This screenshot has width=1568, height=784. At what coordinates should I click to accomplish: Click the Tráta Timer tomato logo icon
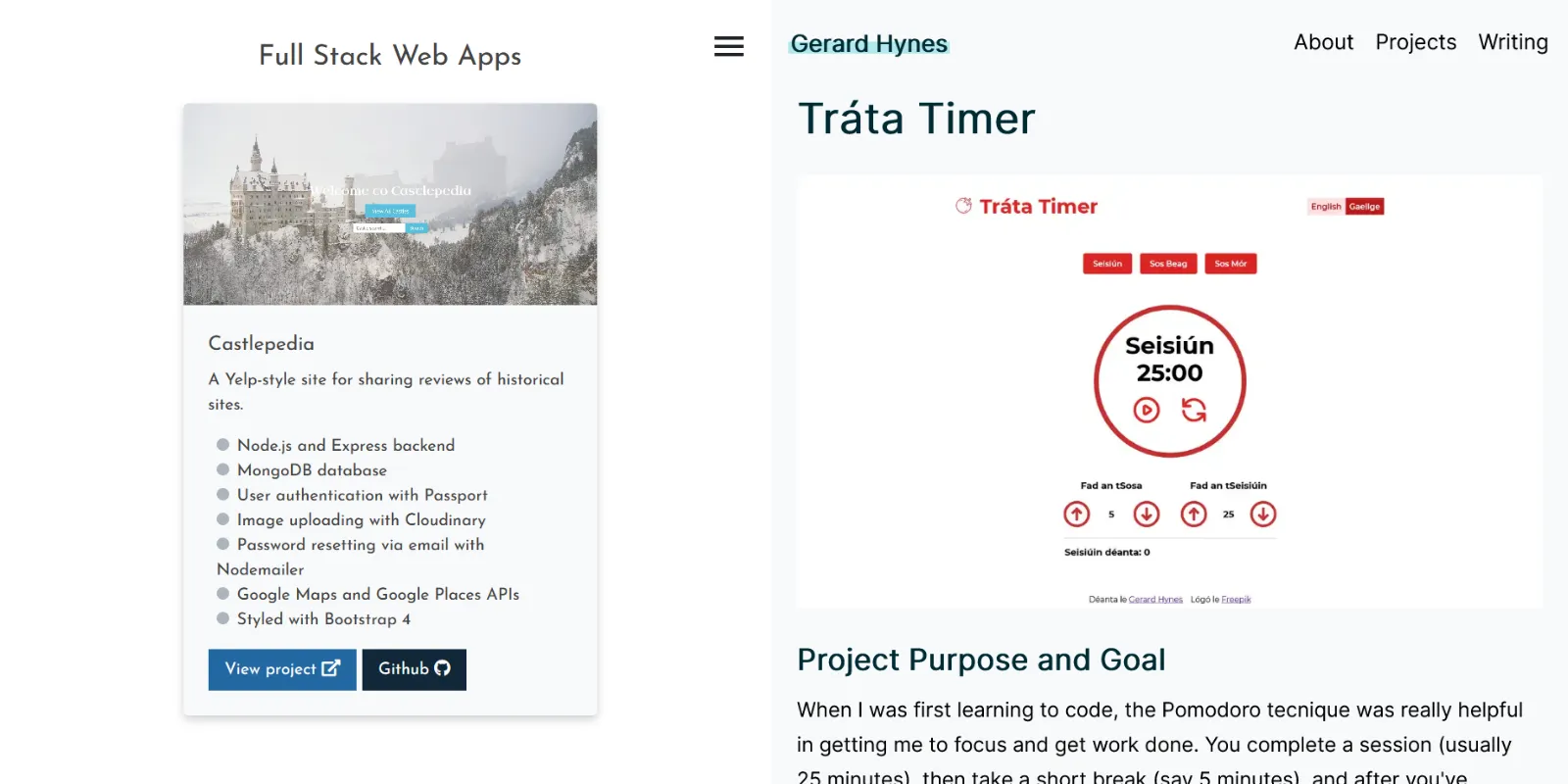pyautogui.click(x=964, y=206)
